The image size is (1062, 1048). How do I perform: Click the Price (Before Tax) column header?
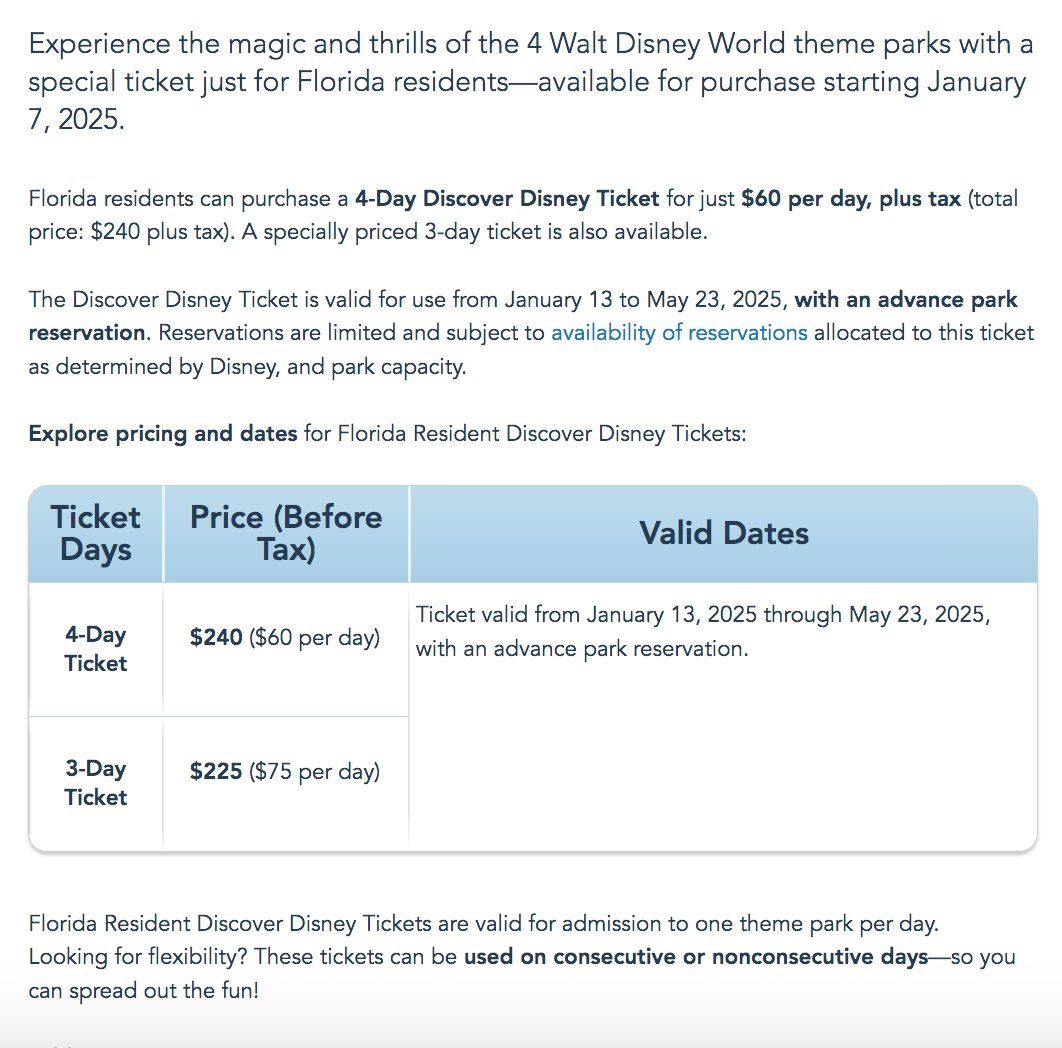(286, 533)
